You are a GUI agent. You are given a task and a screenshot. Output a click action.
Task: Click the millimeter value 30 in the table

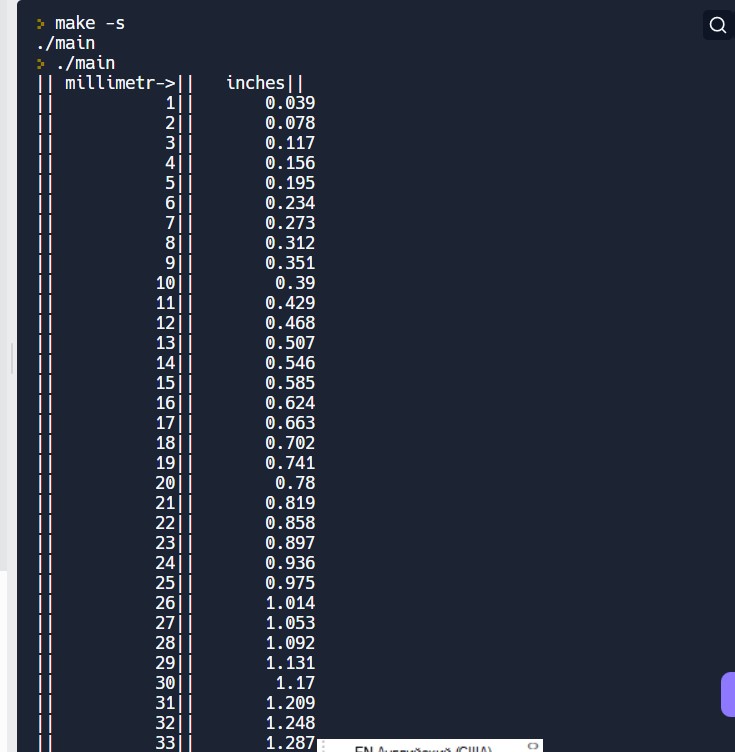point(165,683)
